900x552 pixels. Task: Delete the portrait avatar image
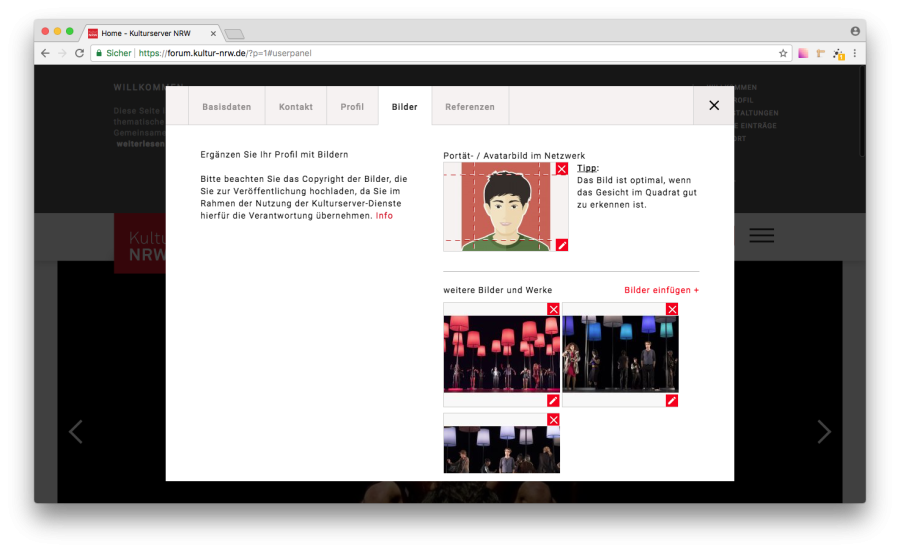click(x=562, y=169)
